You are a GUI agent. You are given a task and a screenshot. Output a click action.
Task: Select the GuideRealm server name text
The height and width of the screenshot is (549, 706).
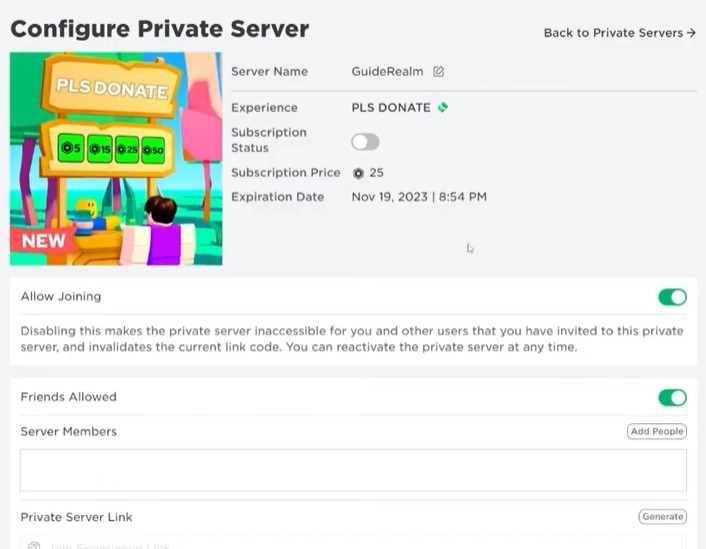click(387, 72)
